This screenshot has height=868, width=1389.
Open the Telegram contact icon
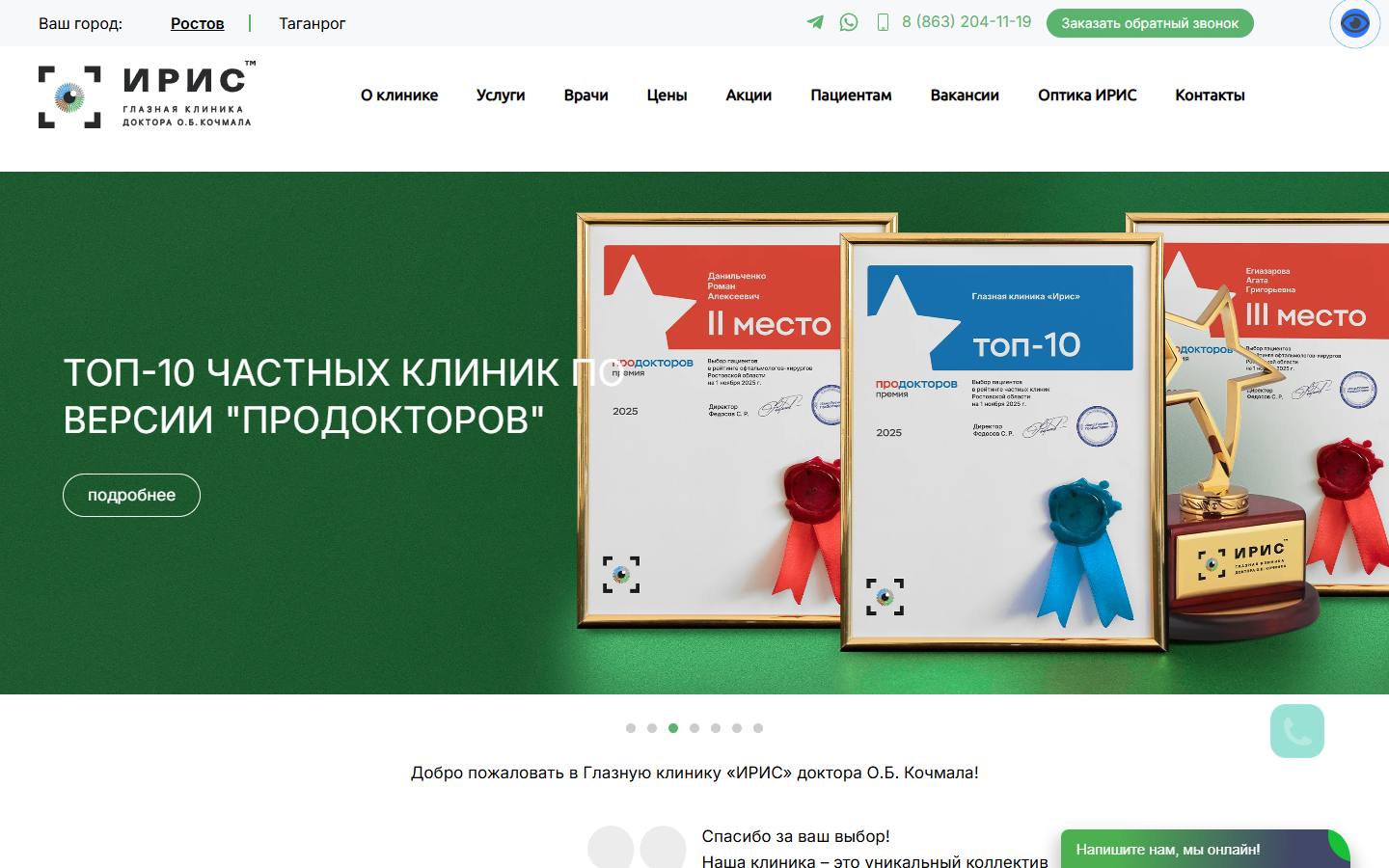point(815,22)
